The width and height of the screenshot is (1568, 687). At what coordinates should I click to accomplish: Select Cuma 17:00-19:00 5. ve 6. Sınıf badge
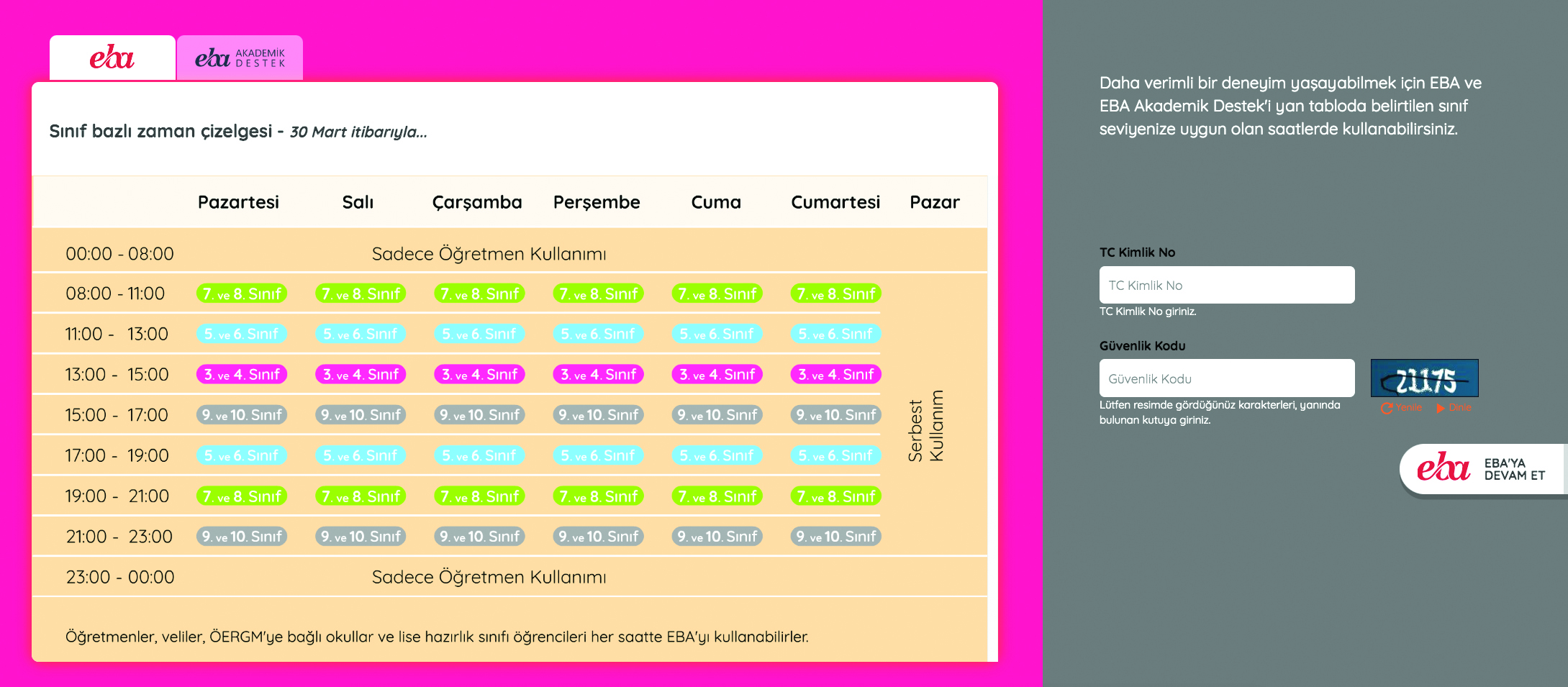tap(717, 455)
